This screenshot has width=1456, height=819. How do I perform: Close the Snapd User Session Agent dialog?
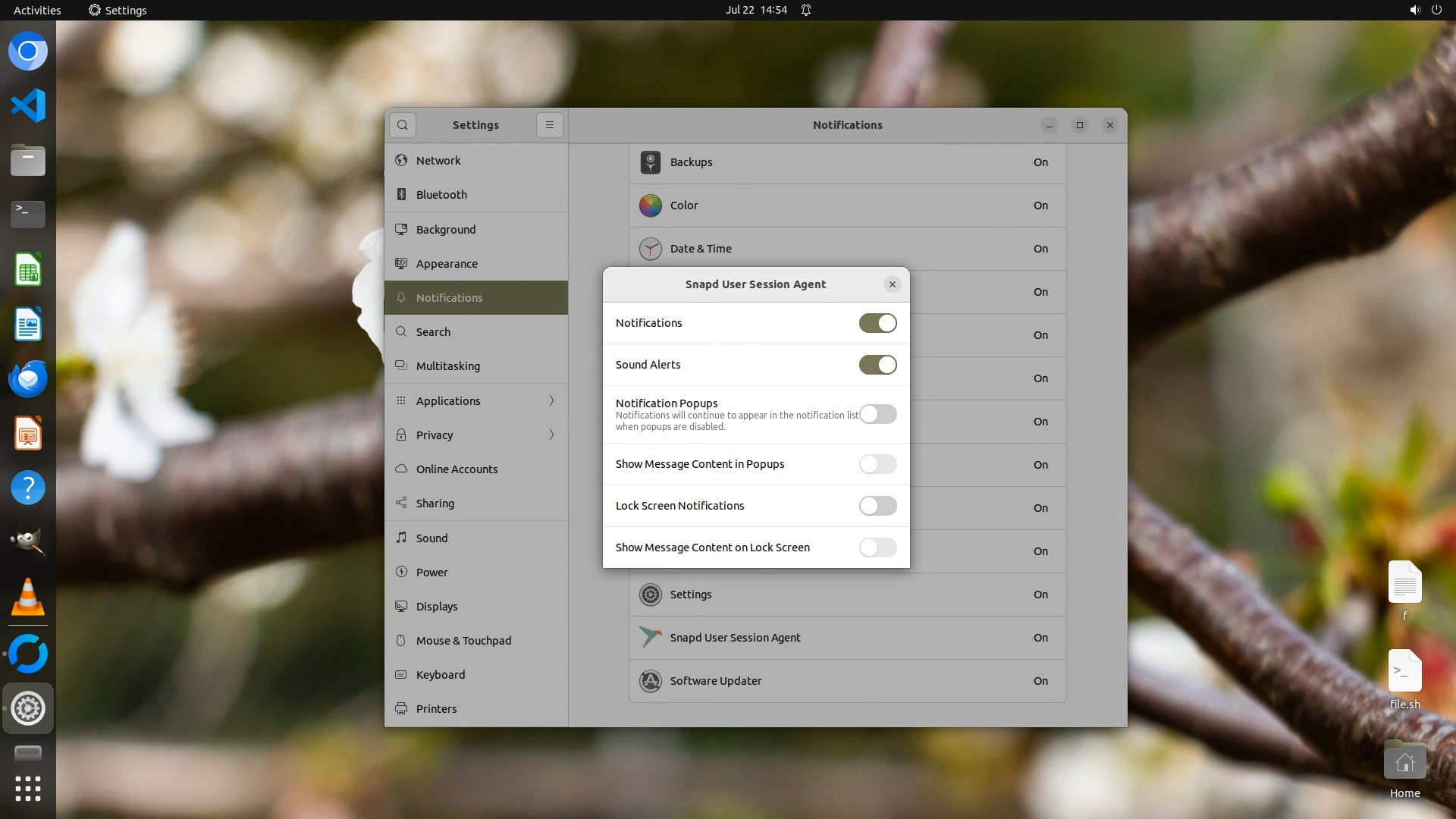(892, 284)
